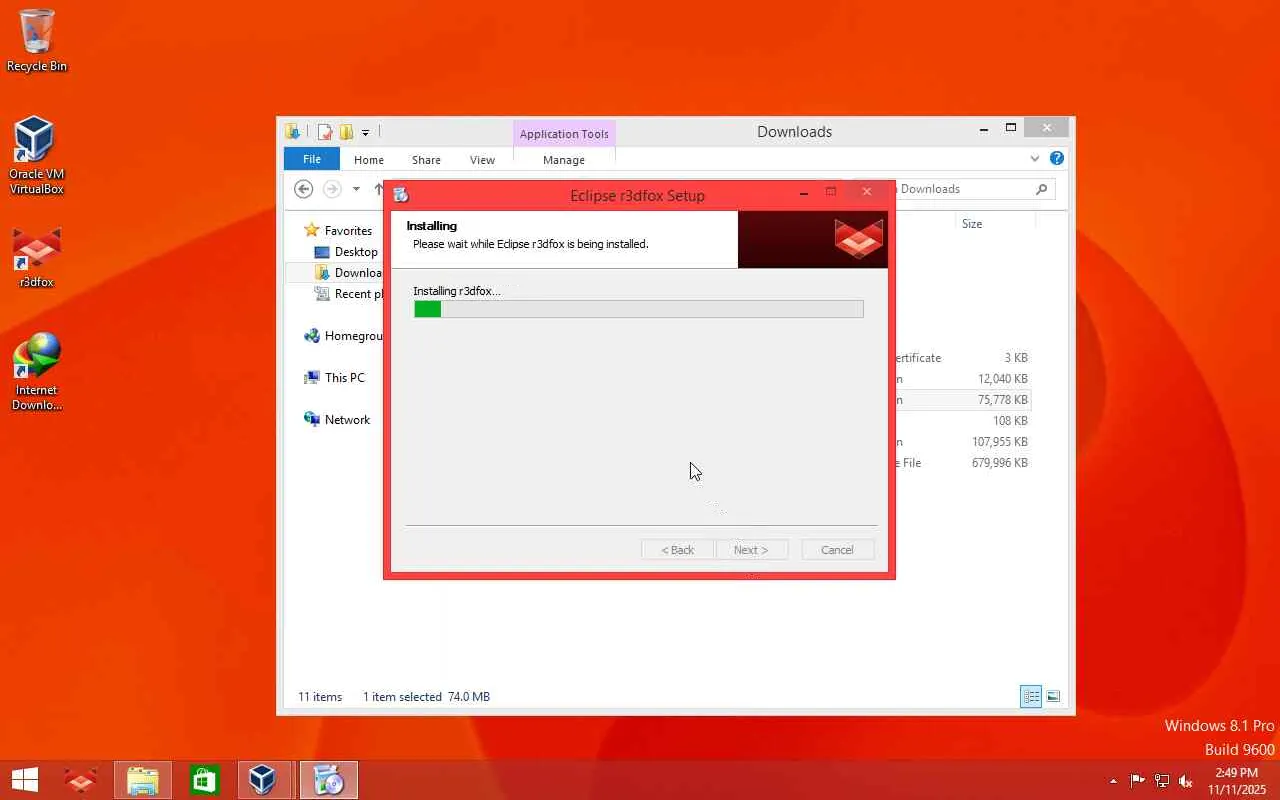The image size is (1280, 800).
Task: Select the Oracle VM VirtualBox desktop shortcut
Action: click(37, 155)
